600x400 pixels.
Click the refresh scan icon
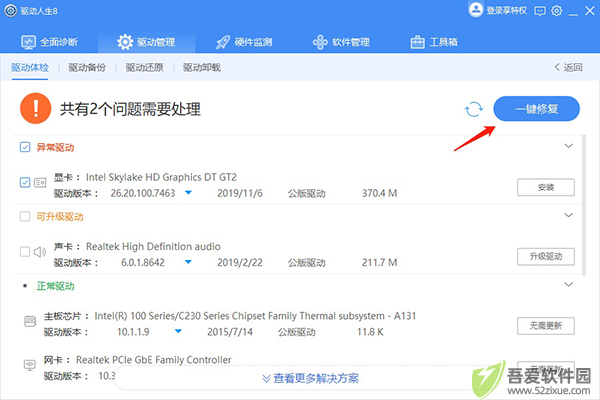[474, 109]
